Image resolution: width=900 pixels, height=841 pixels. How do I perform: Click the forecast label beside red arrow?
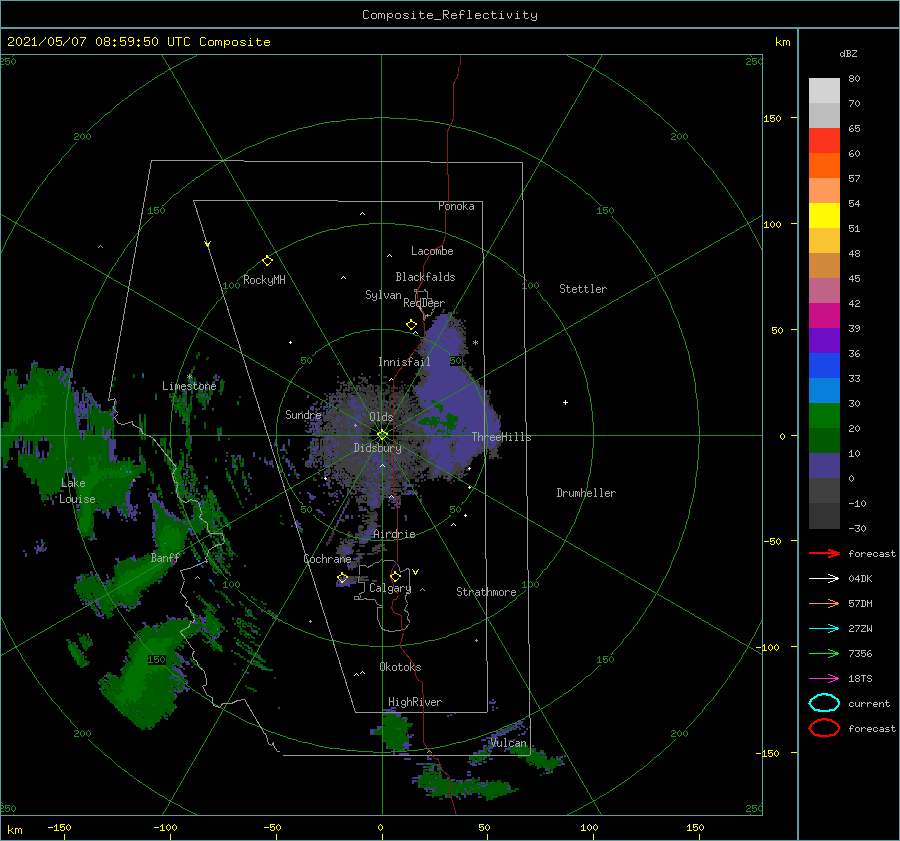click(x=872, y=553)
